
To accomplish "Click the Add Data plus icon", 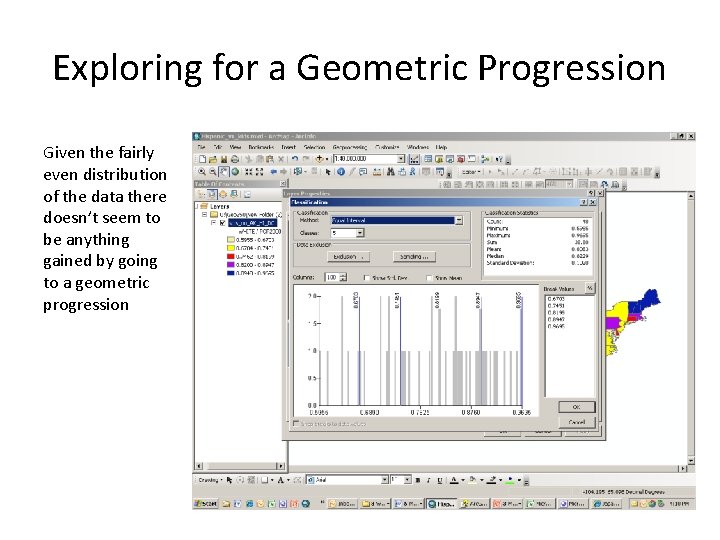I will tap(320, 159).
